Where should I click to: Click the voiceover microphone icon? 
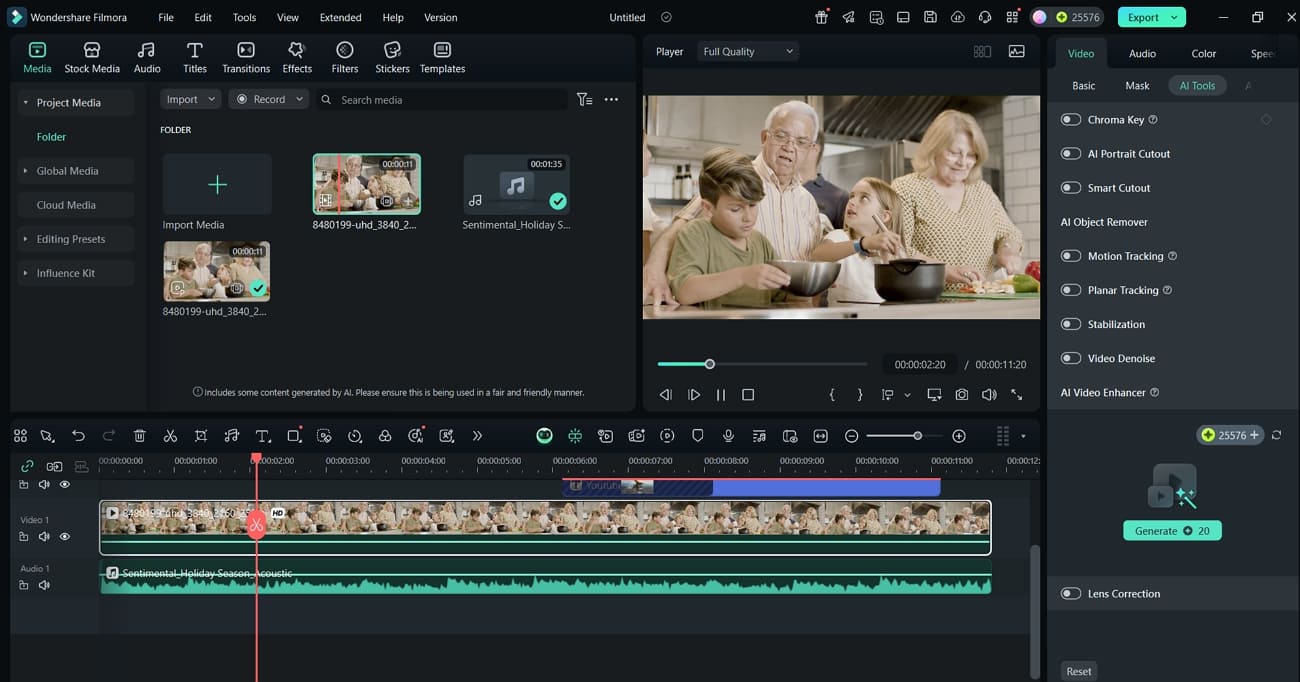click(x=729, y=436)
